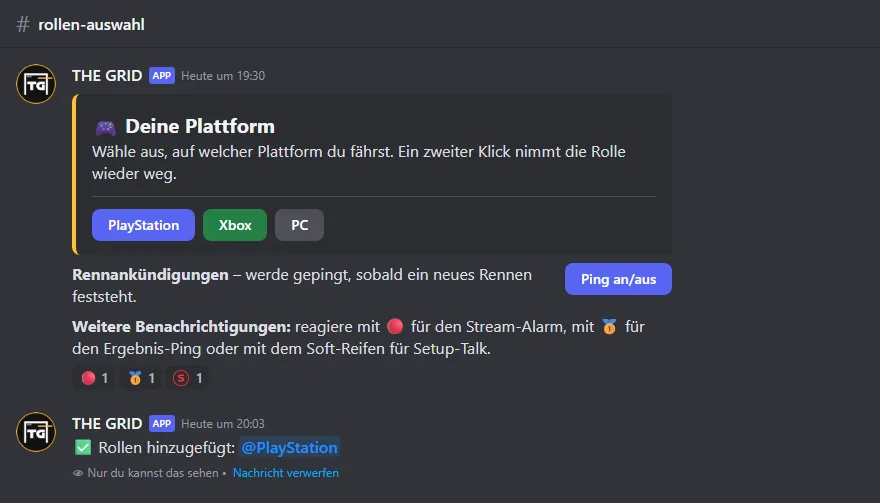Toggle the medal Ergebnis-Ping reaction
The width and height of the screenshot is (880, 503).
[x=140, y=378]
